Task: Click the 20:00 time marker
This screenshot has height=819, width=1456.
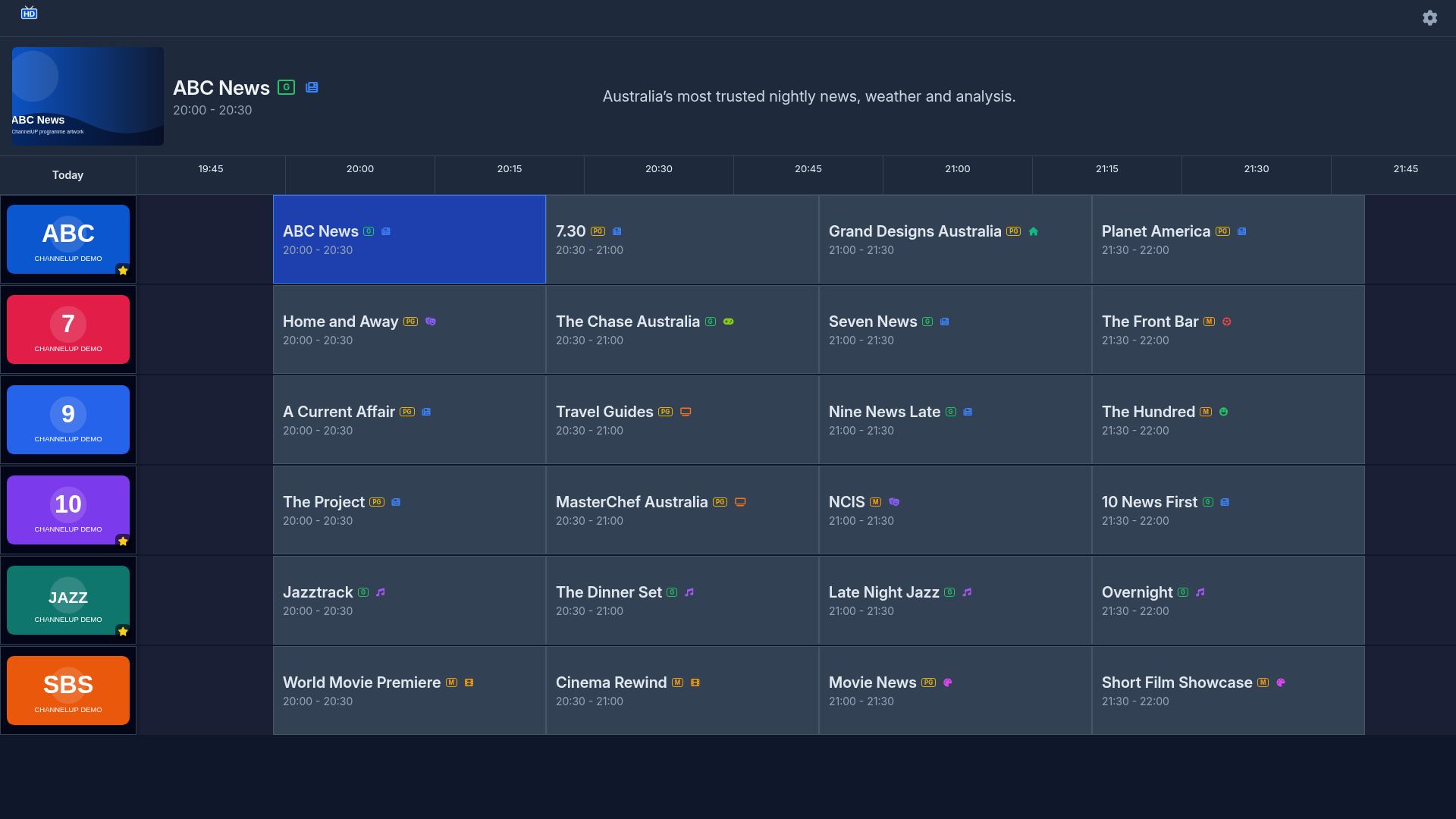Action: click(360, 169)
